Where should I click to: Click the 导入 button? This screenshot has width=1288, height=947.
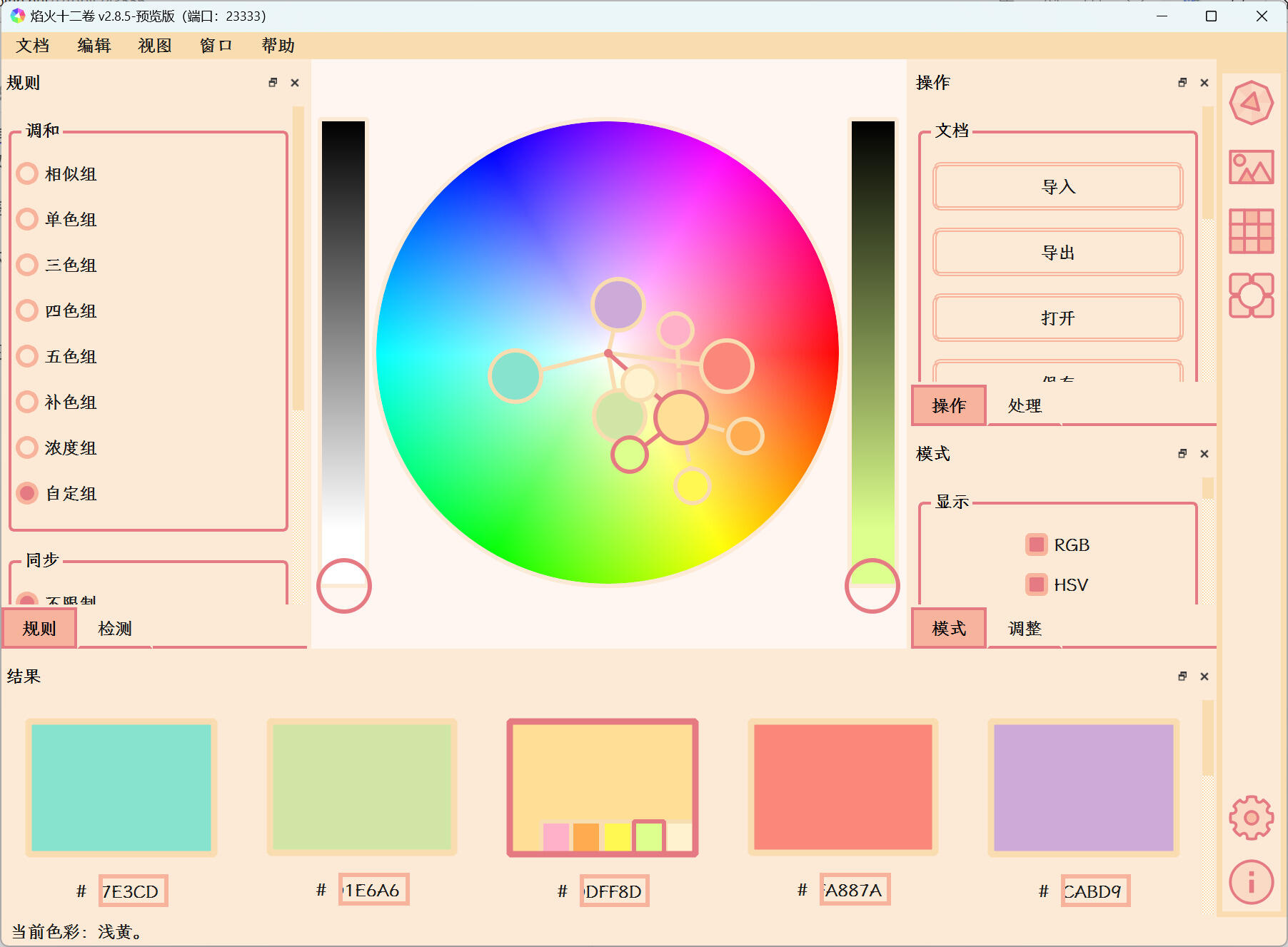click(x=1057, y=187)
